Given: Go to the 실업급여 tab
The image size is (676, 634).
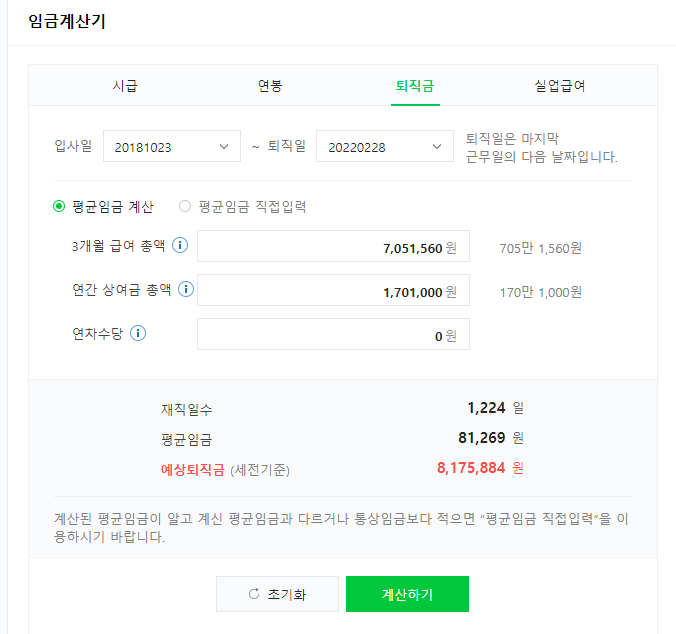Looking at the screenshot, I should [560, 86].
